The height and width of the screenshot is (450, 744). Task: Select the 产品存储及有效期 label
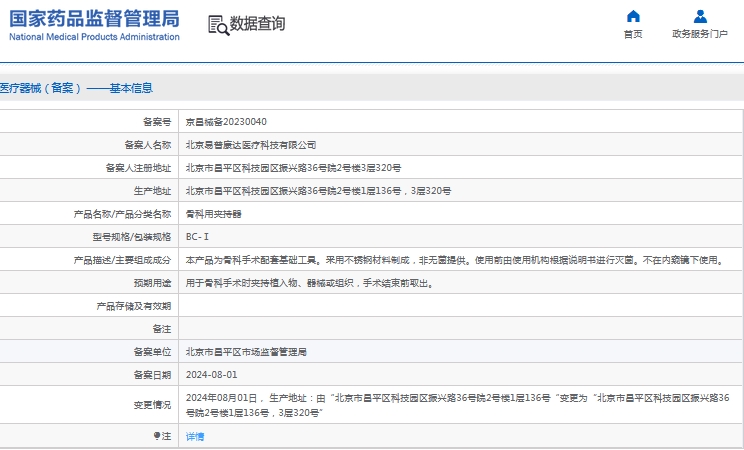point(134,306)
